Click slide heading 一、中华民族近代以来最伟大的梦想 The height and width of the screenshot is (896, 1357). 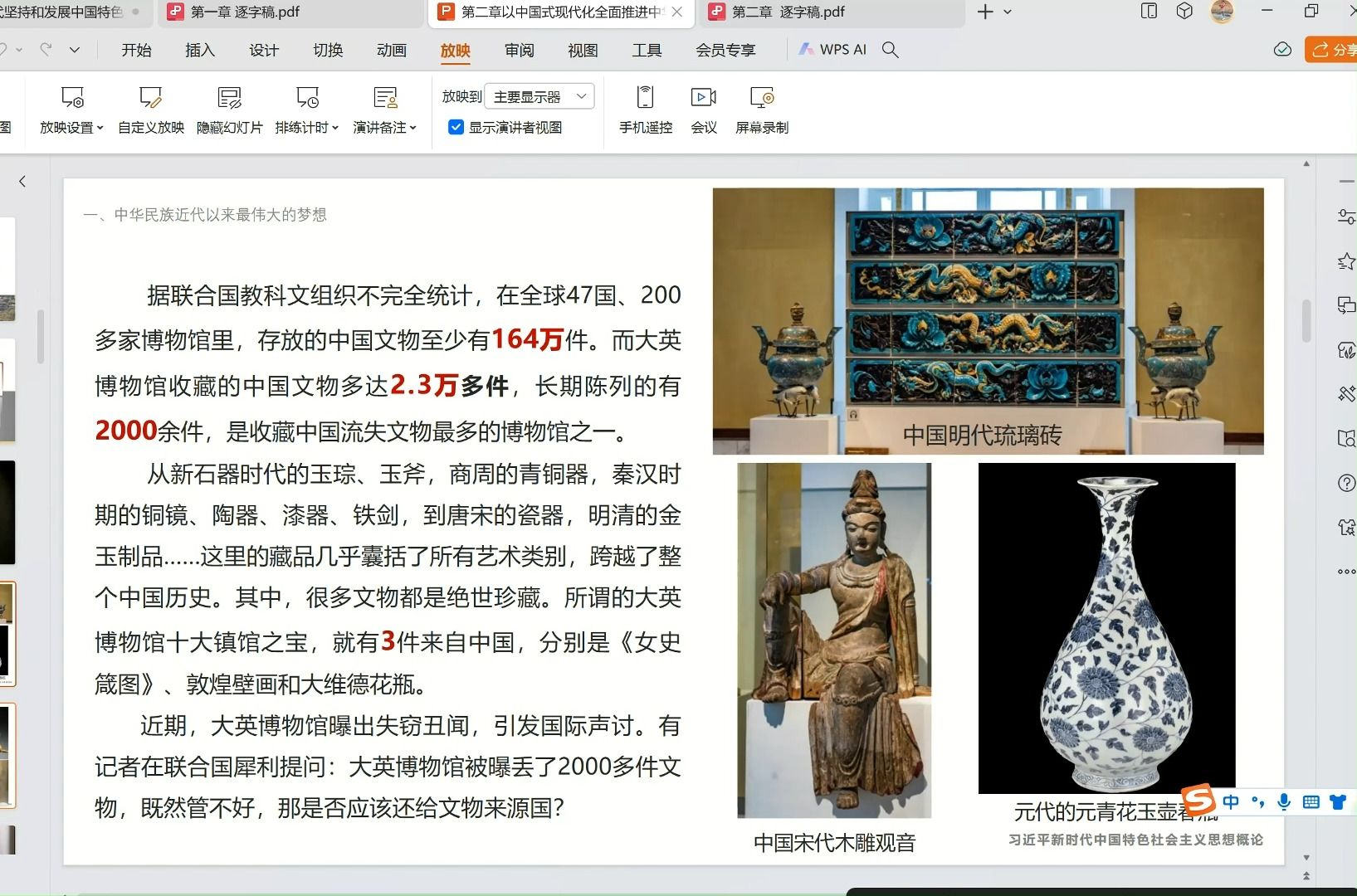pos(205,215)
